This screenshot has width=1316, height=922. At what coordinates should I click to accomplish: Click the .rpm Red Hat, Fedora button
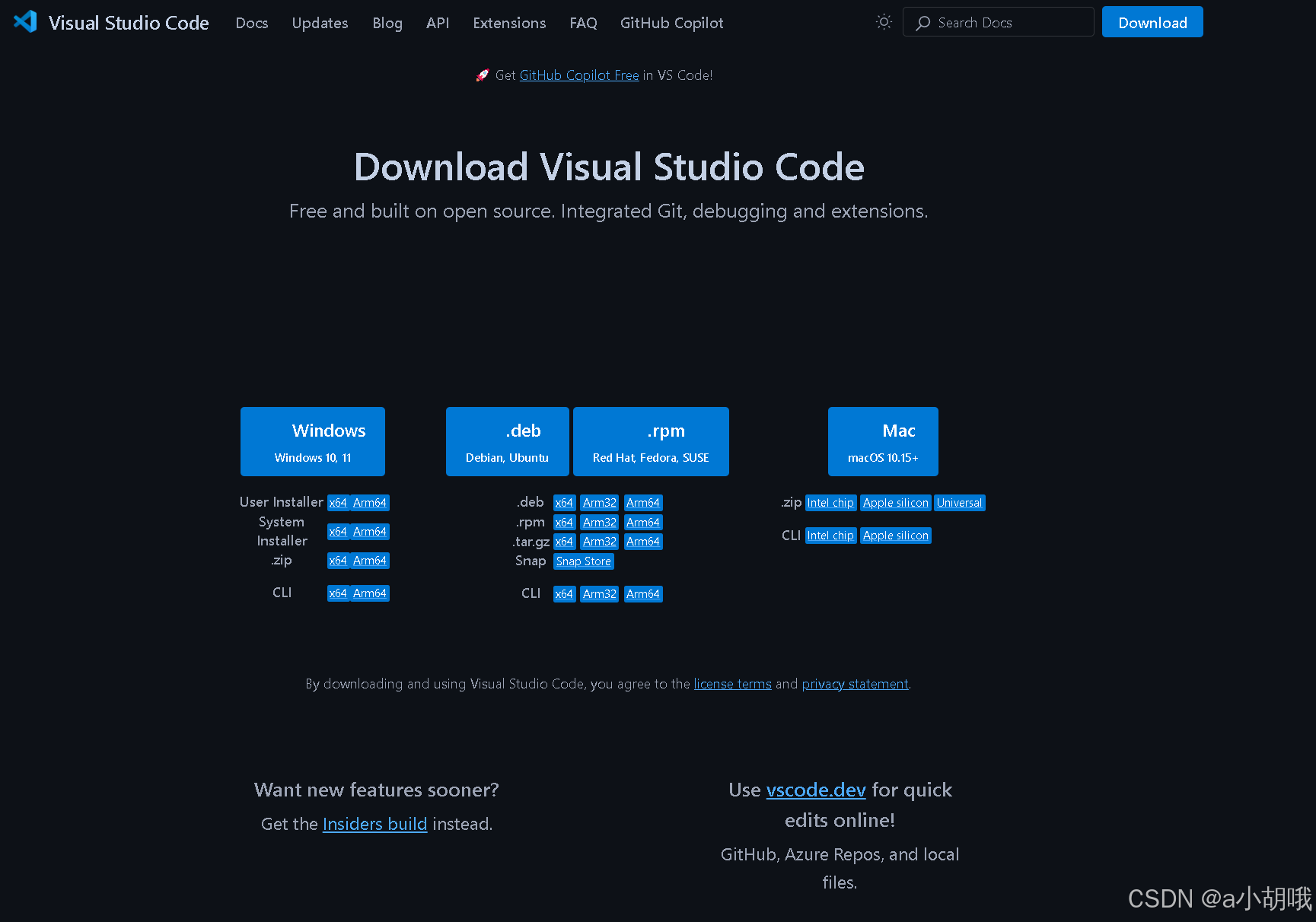pyautogui.click(x=651, y=441)
